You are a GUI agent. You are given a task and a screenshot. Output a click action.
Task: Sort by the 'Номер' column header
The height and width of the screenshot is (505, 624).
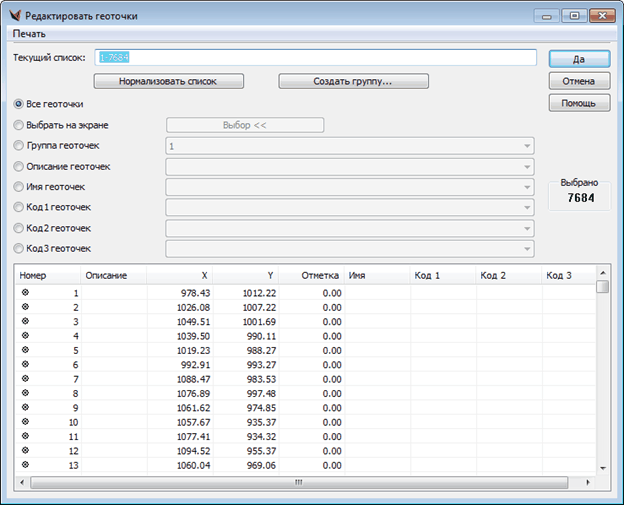33,274
